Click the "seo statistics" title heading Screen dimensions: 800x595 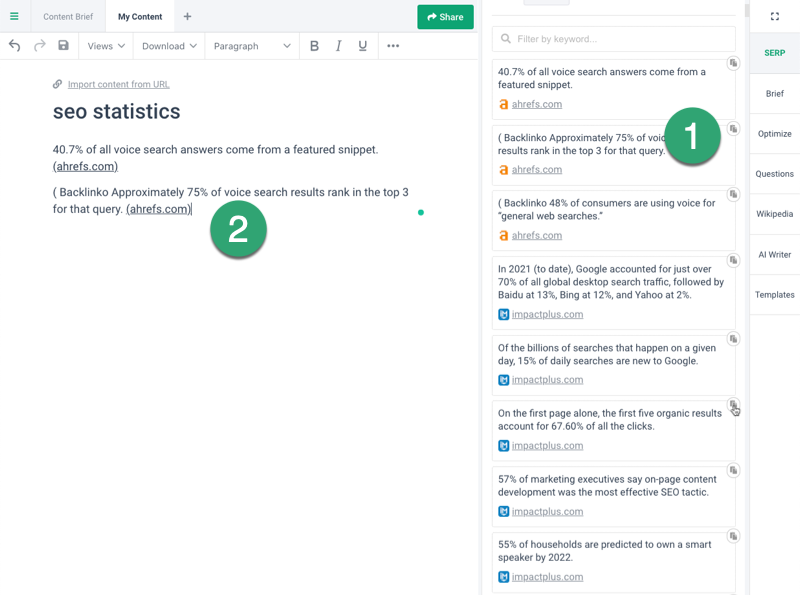click(116, 112)
